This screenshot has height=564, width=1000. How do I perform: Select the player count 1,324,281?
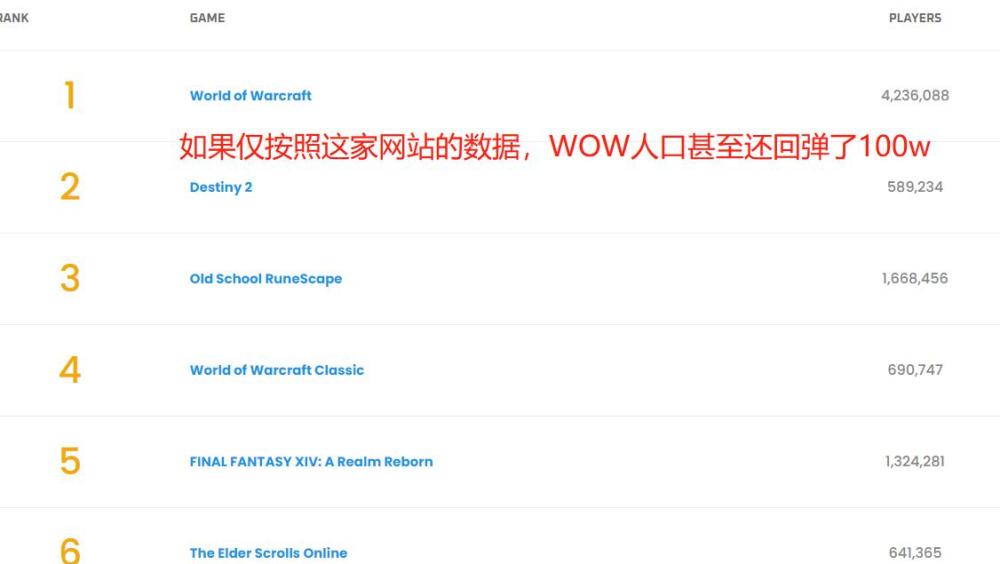(915, 461)
